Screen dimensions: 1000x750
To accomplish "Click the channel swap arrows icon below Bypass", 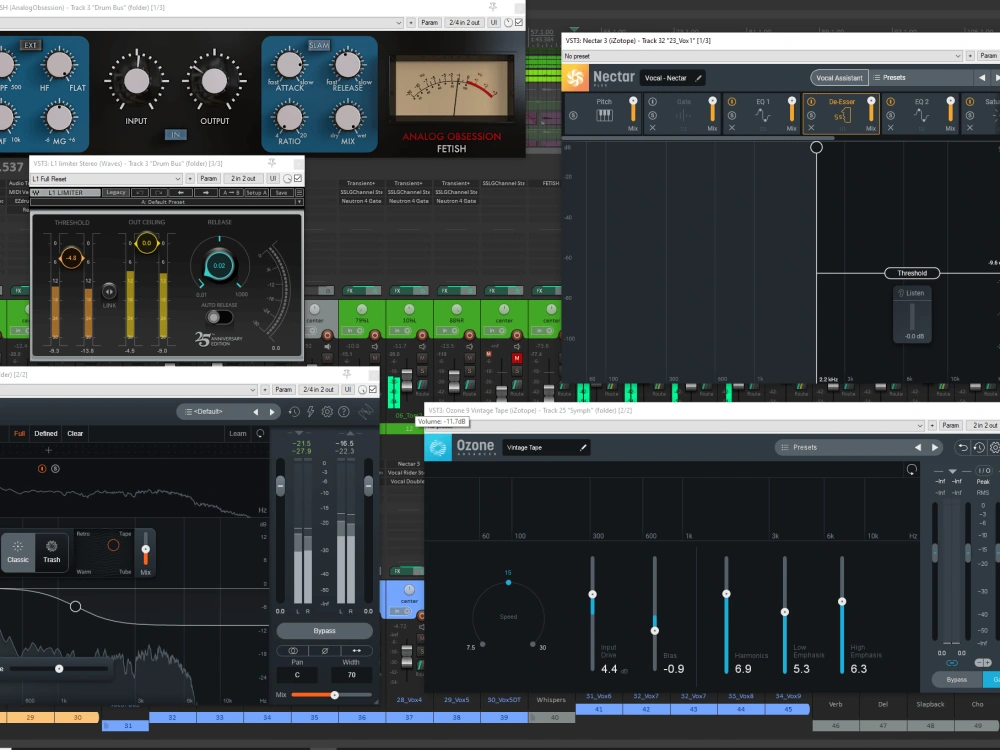I will [357, 651].
